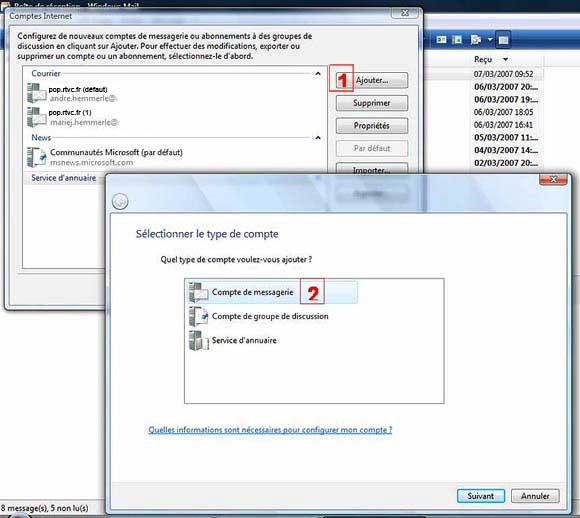Viewport: 580px width, 518px height.
Task: Select Compte de groupe de discussion option
Action: pyautogui.click(x=270, y=316)
